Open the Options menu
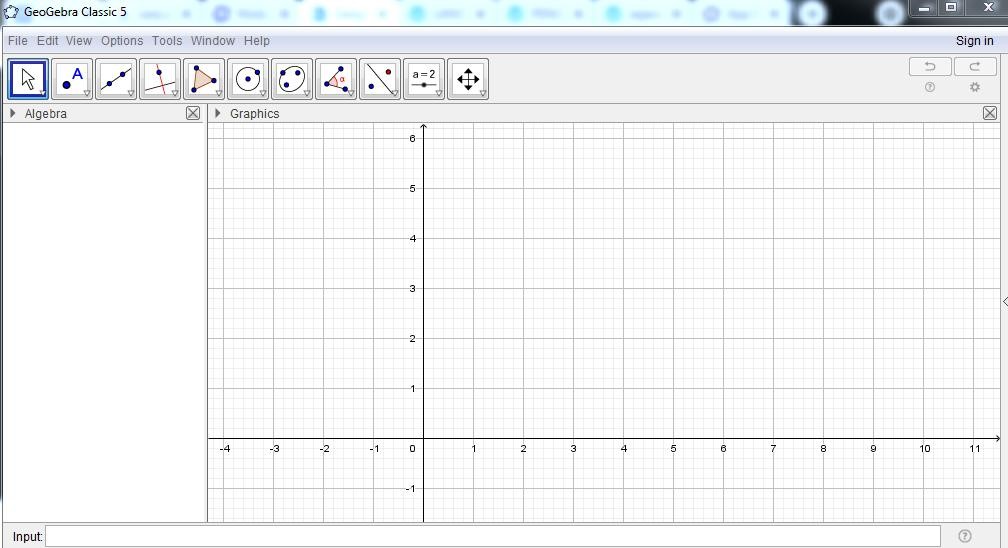This screenshot has height=548, width=1008. tap(122, 41)
